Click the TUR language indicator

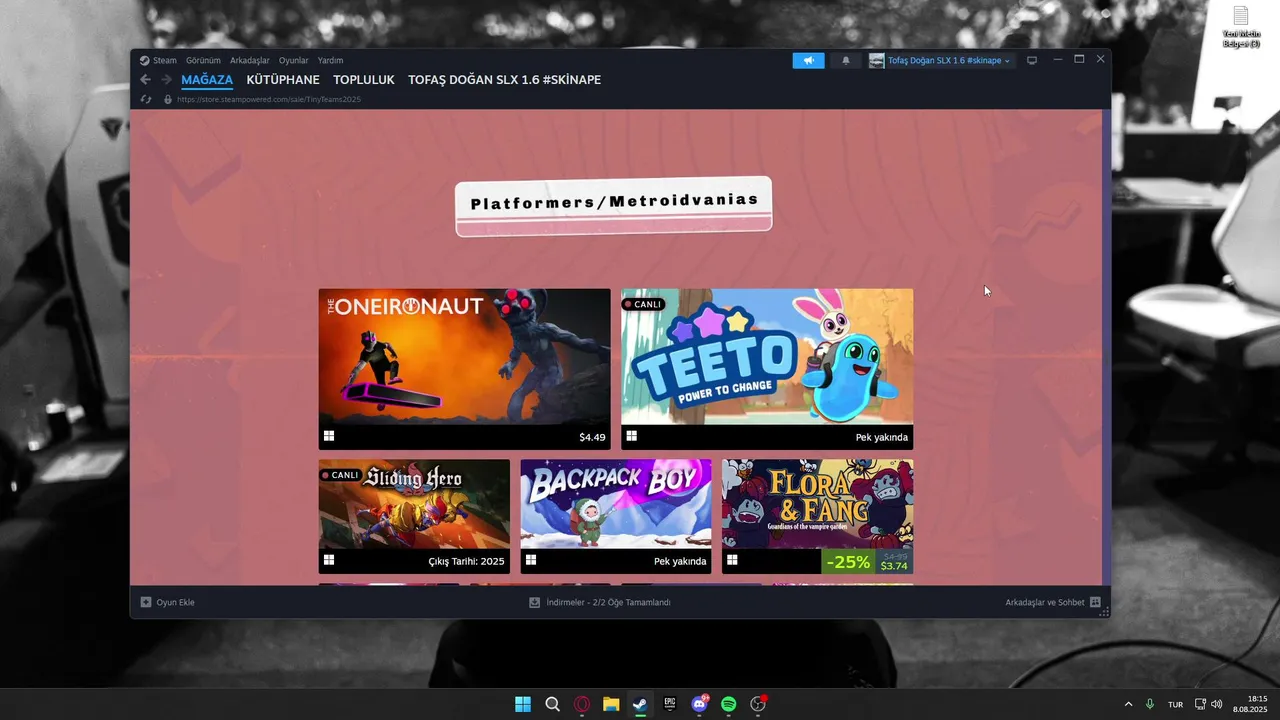point(1176,705)
